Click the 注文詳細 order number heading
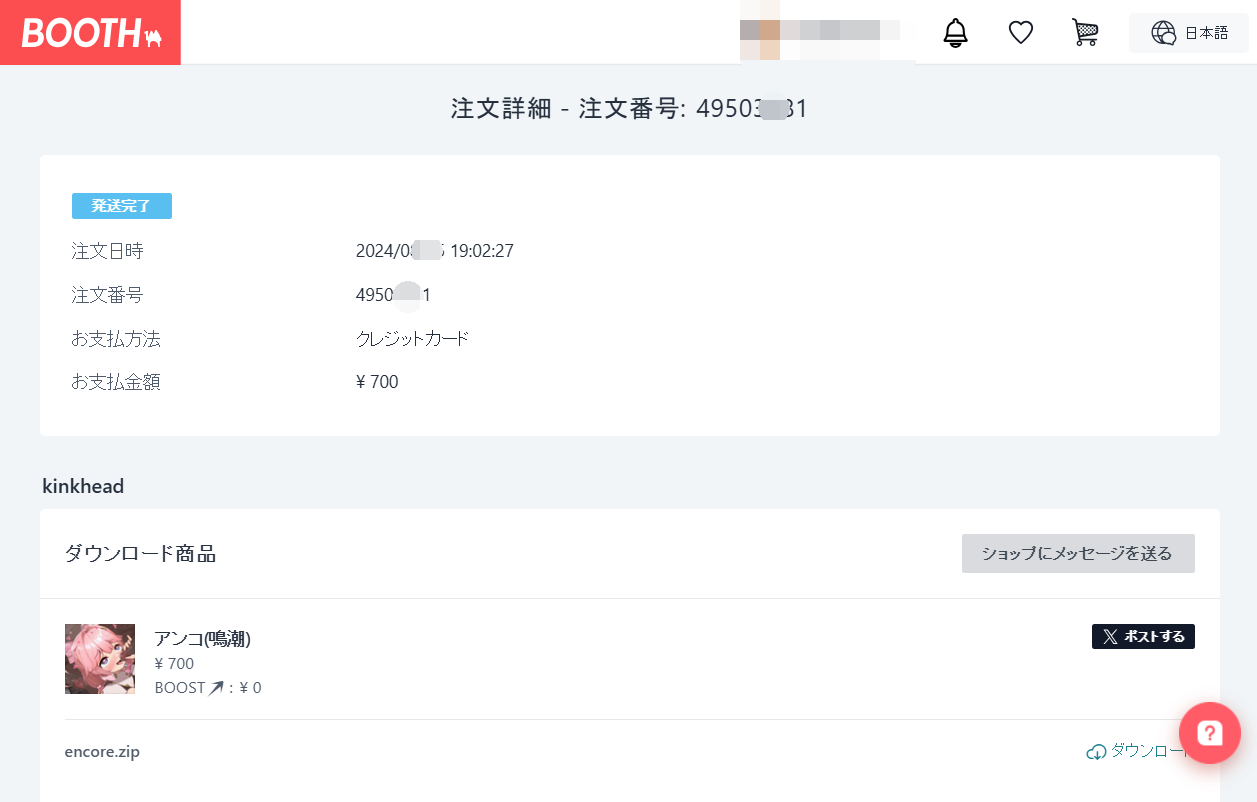Image resolution: width=1257 pixels, height=802 pixels. pos(628,109)
